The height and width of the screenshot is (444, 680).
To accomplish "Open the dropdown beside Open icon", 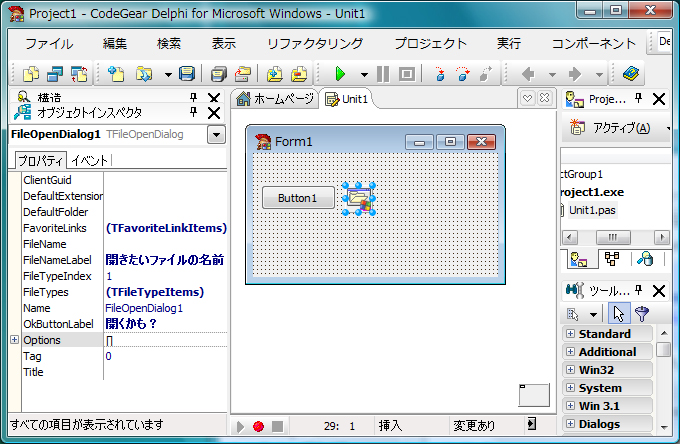I will point(168,75).
